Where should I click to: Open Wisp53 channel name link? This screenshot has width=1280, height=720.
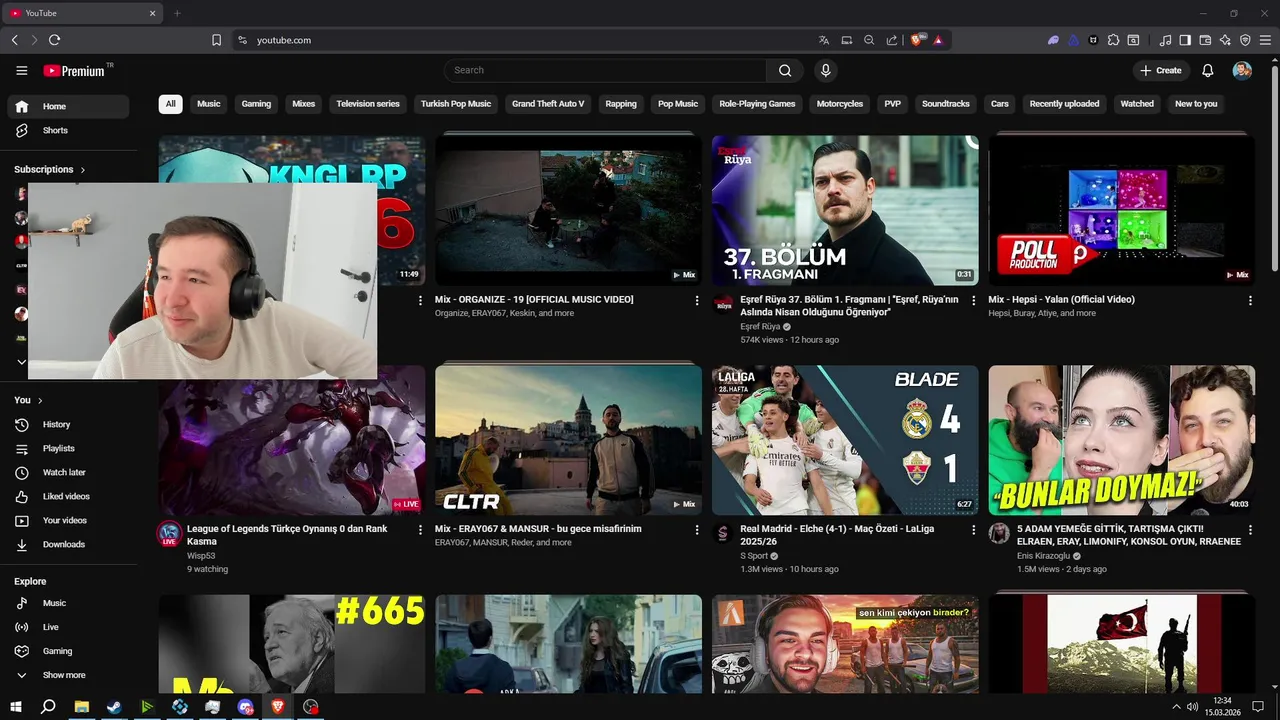[201, 556]
